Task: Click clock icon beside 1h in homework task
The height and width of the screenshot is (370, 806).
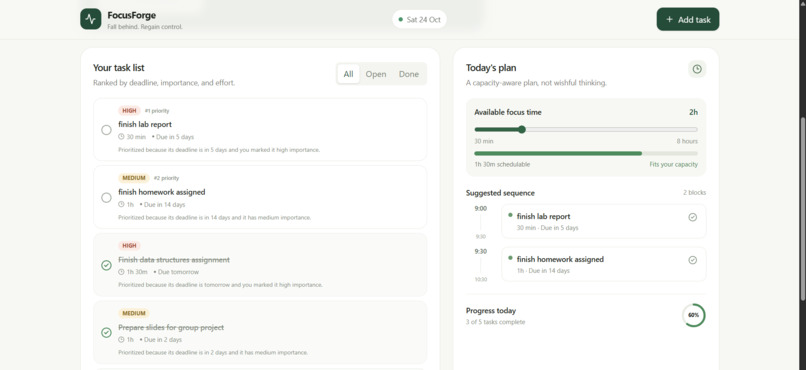Action: (121, 205)
